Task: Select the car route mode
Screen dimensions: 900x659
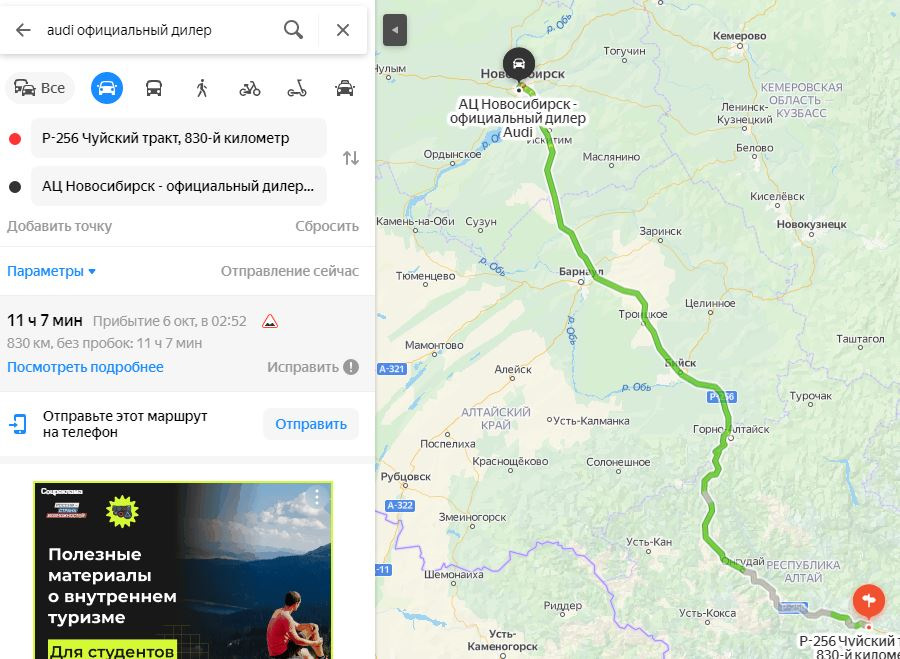Action: pos(107,88)
